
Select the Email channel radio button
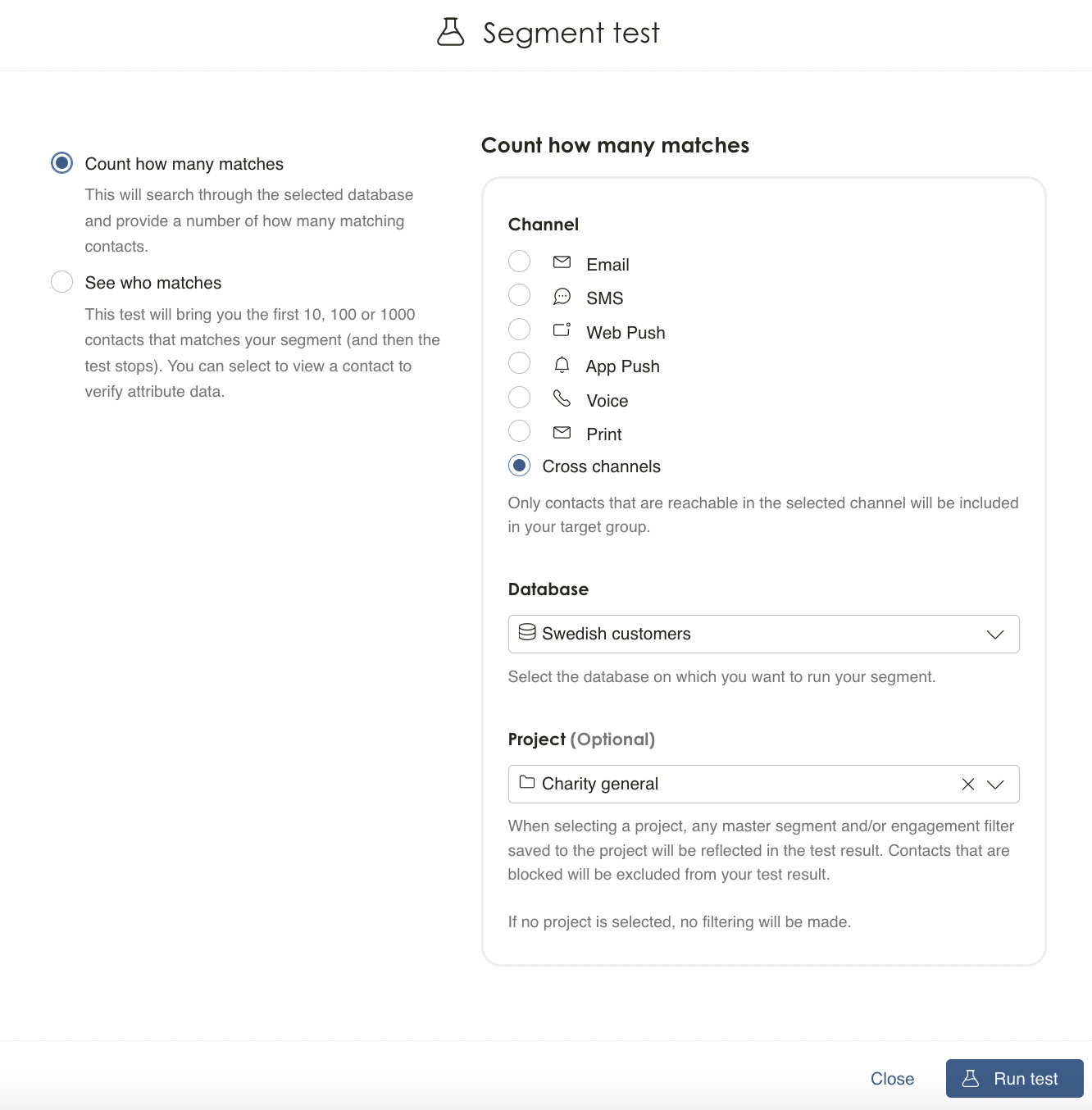click(519, 262)
